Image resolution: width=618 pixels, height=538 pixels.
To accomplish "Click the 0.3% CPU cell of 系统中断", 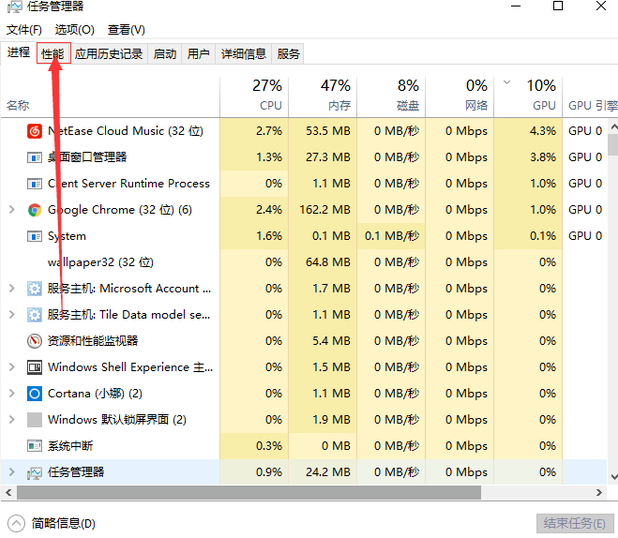I will 254,446.
